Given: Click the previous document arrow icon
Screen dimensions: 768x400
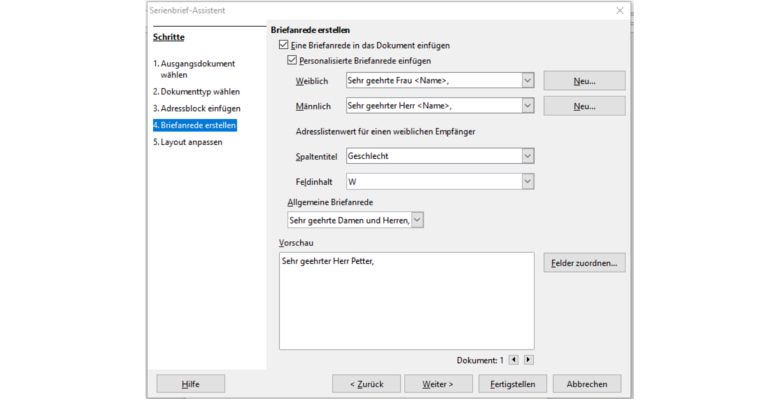Looking at the screenshot, I should pyautogui.click(x=514, y=359).
